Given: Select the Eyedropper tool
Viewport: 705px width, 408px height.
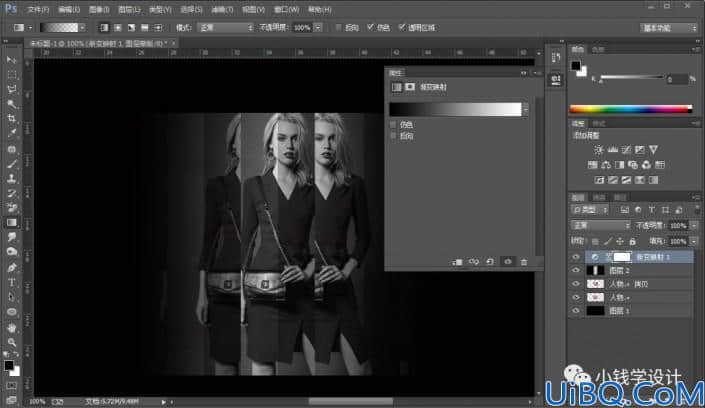Looking at the screenshot, I should tap(12, 134).
